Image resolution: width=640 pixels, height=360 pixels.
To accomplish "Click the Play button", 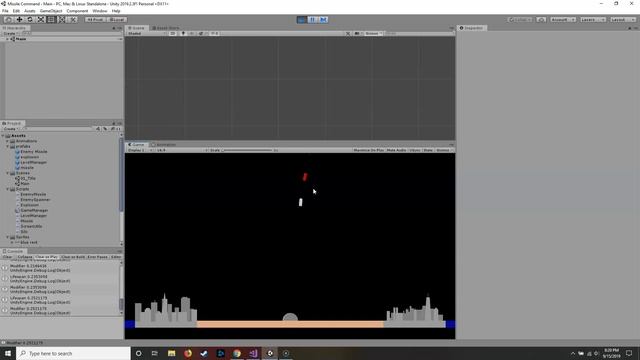I will [302, 20].
